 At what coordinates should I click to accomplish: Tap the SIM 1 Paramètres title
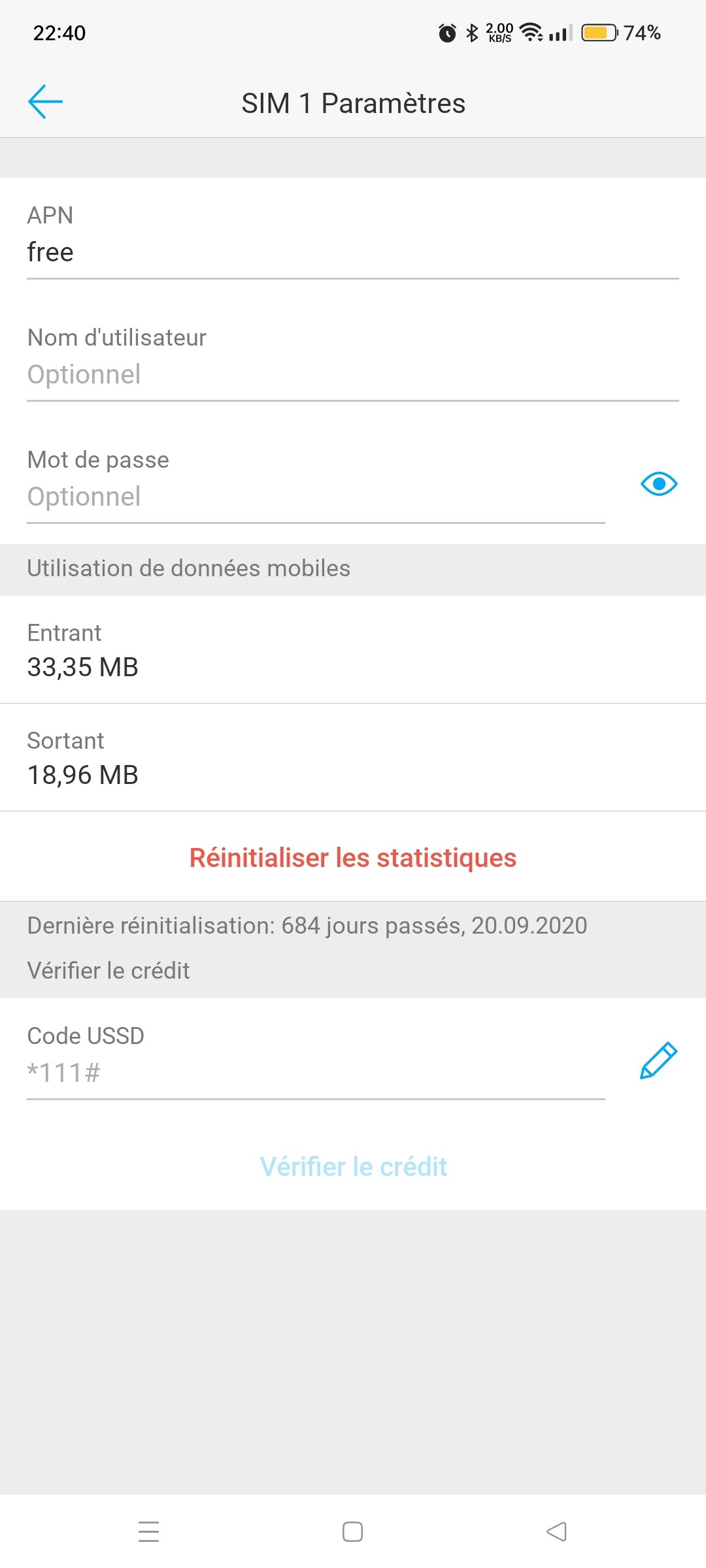pyautogui.click(x=353, y=103)
